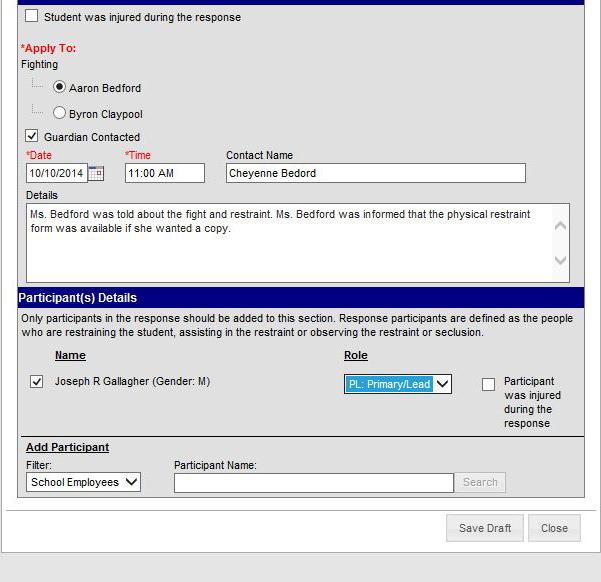The width and height of the screenshot is (601, 582).
Task: Click the Contact Name field
Action: click(376, 173)
